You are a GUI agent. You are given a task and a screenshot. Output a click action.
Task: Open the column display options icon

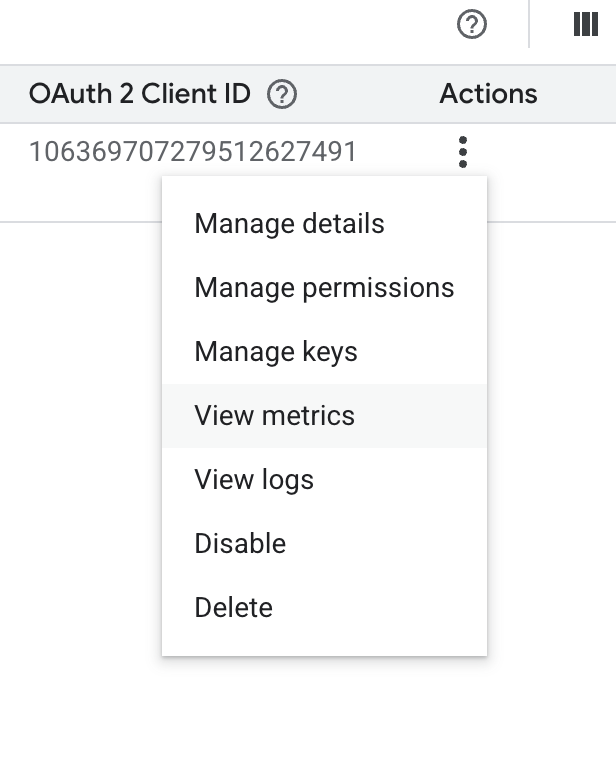pyautogui.click(x=585, y=25)
